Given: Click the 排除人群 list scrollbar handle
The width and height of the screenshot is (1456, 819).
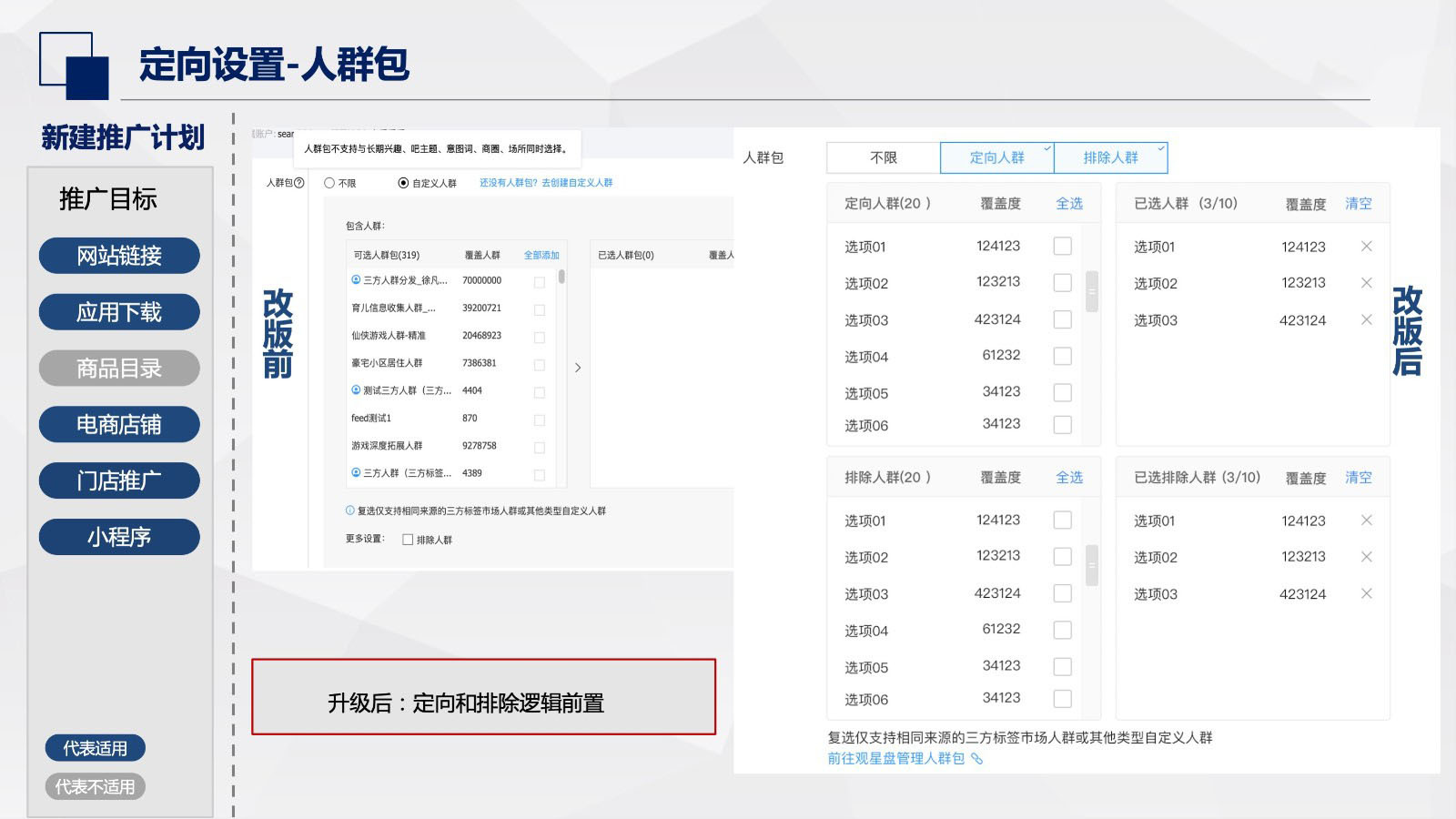Looking at the screenshot, I should point(1092,565).
